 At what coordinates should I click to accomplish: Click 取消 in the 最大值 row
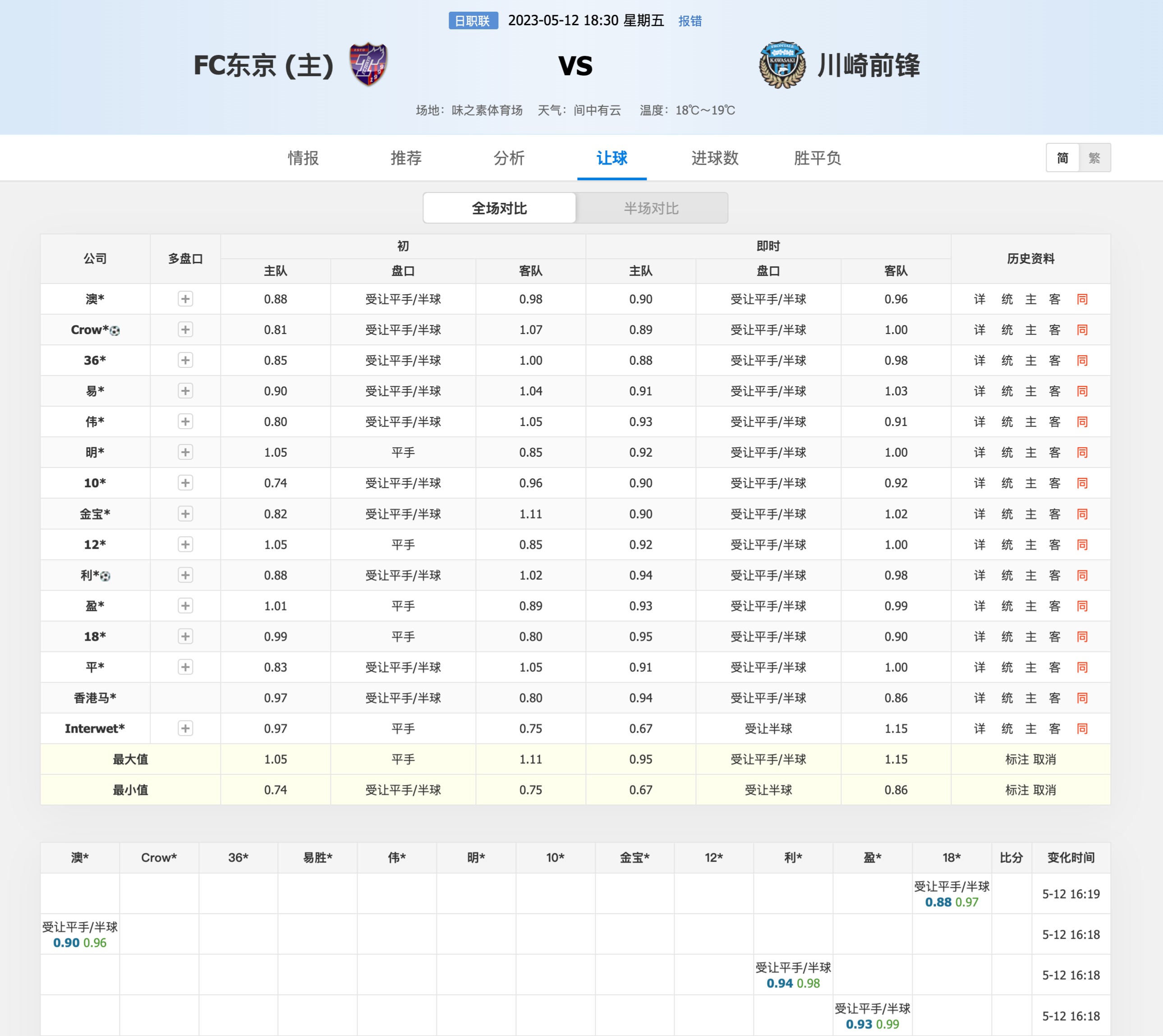pos(1044,759)
